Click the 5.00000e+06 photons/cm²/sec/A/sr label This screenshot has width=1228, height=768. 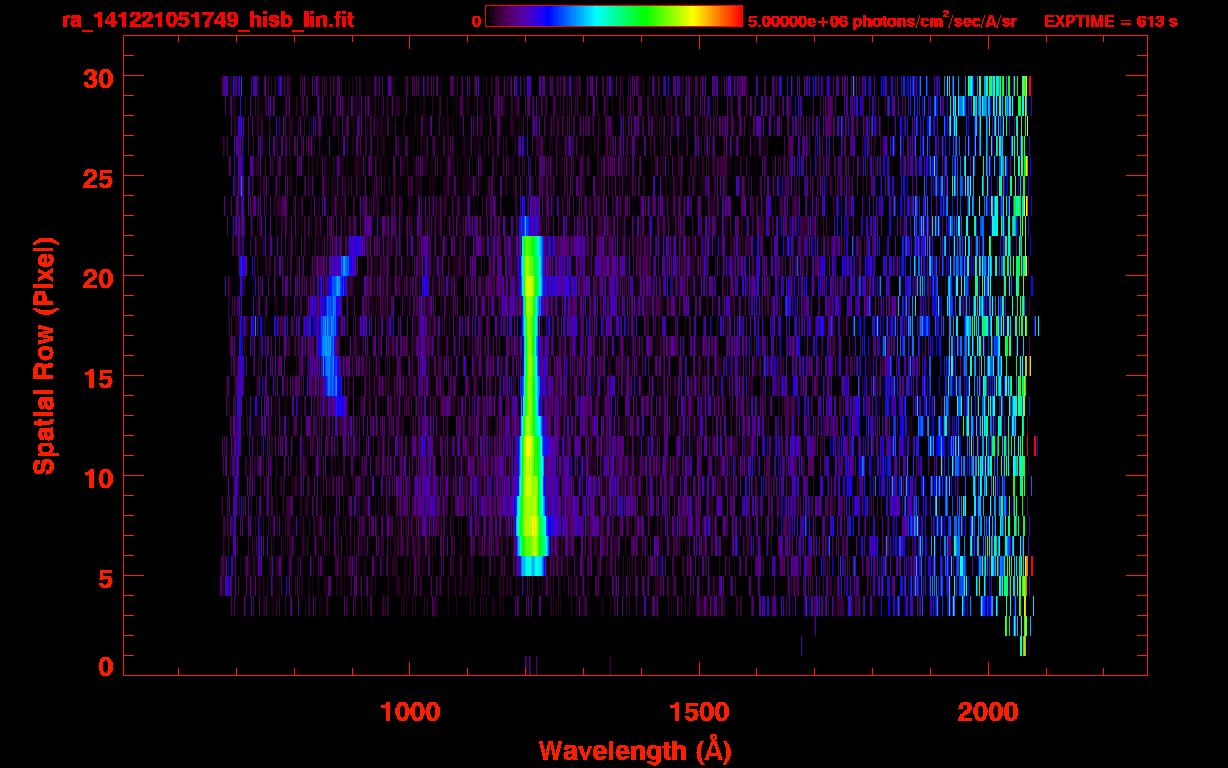tap(882, 20)
